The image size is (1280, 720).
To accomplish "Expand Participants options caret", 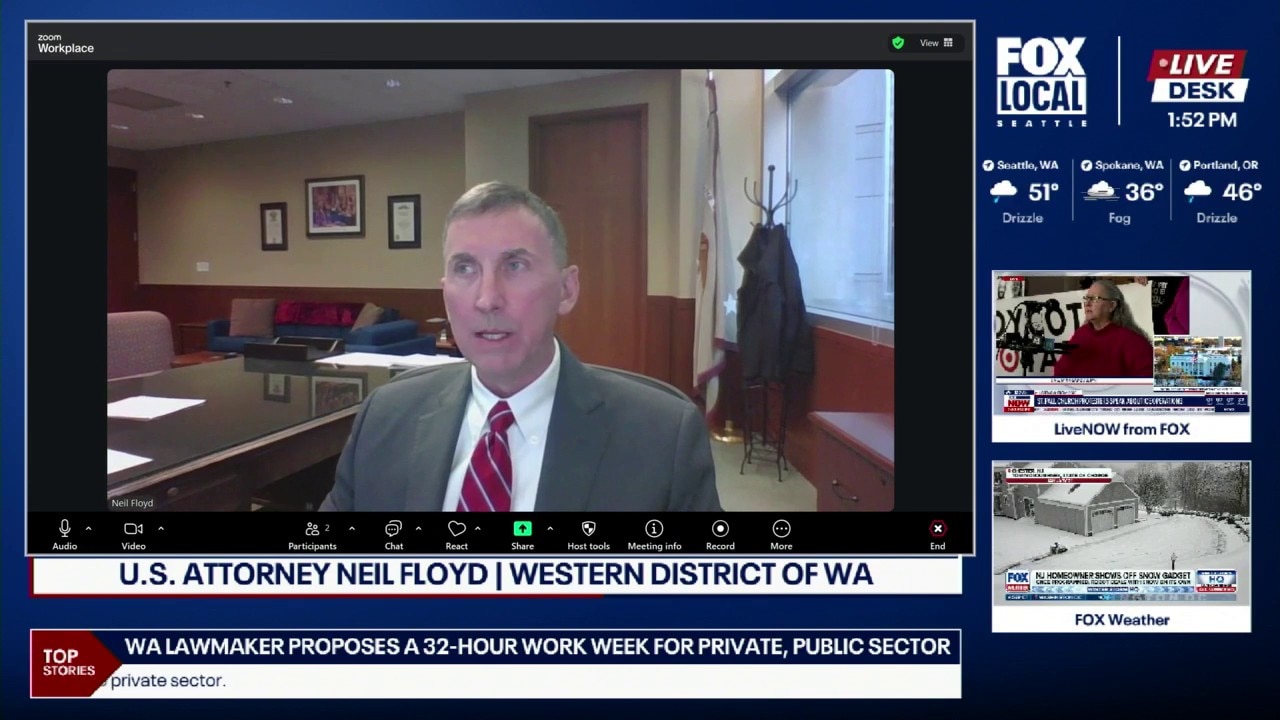I will pos(352,528).
